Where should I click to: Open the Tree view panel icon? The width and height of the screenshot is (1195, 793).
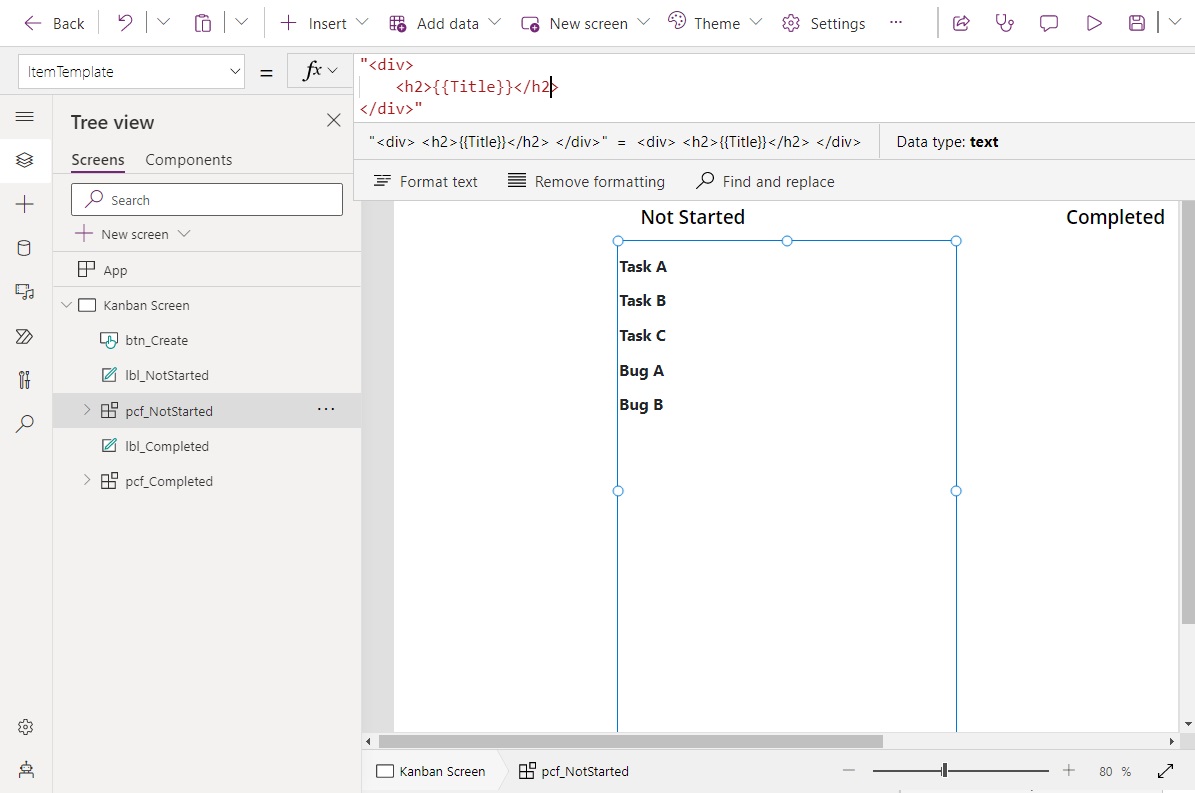pos(25,160)
